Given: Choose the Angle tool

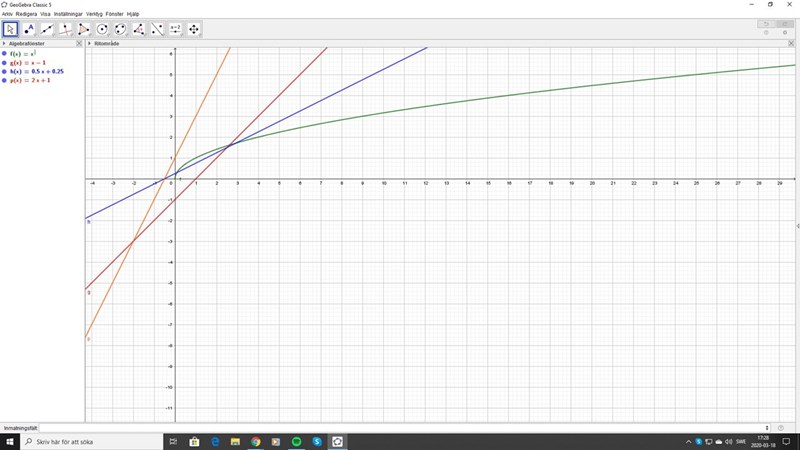Looking at the screenshot, I should tap(139, 29).
